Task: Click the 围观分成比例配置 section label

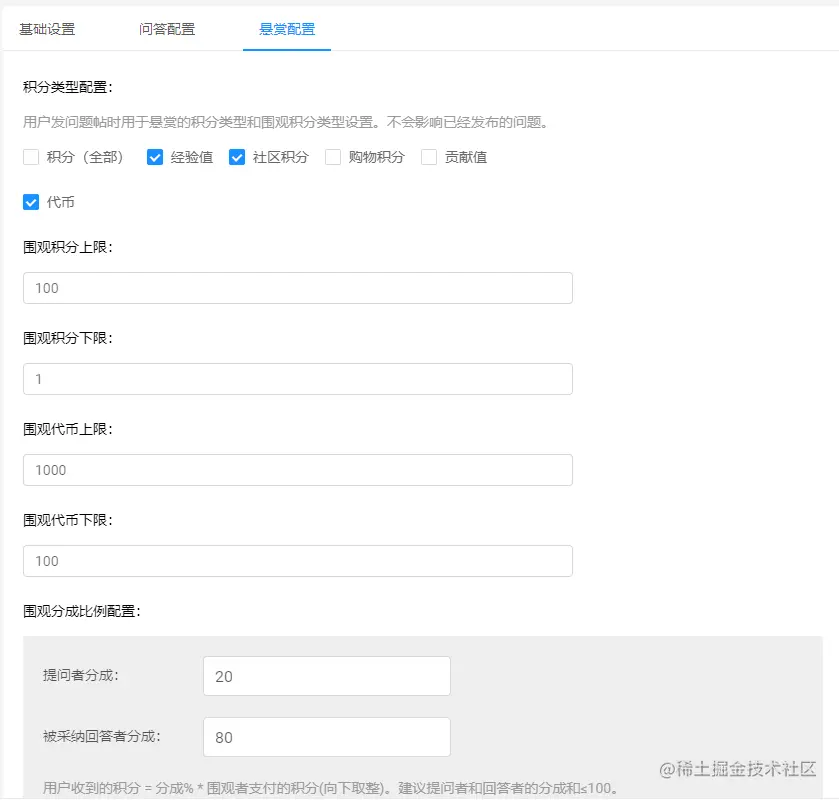Action: point(82,611)
